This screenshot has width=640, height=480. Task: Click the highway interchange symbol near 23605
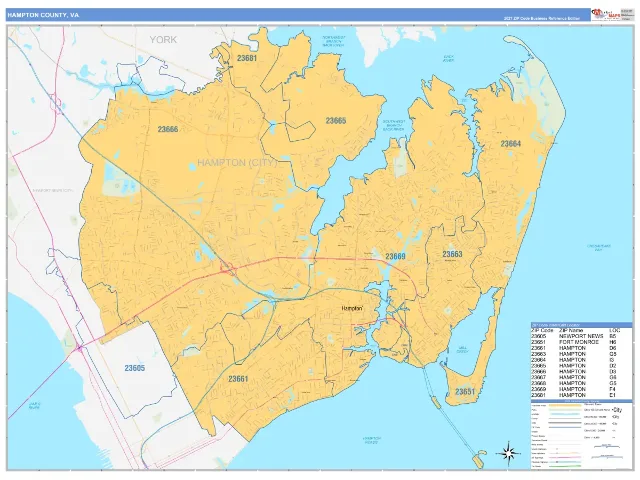click(x=80, y=348)
